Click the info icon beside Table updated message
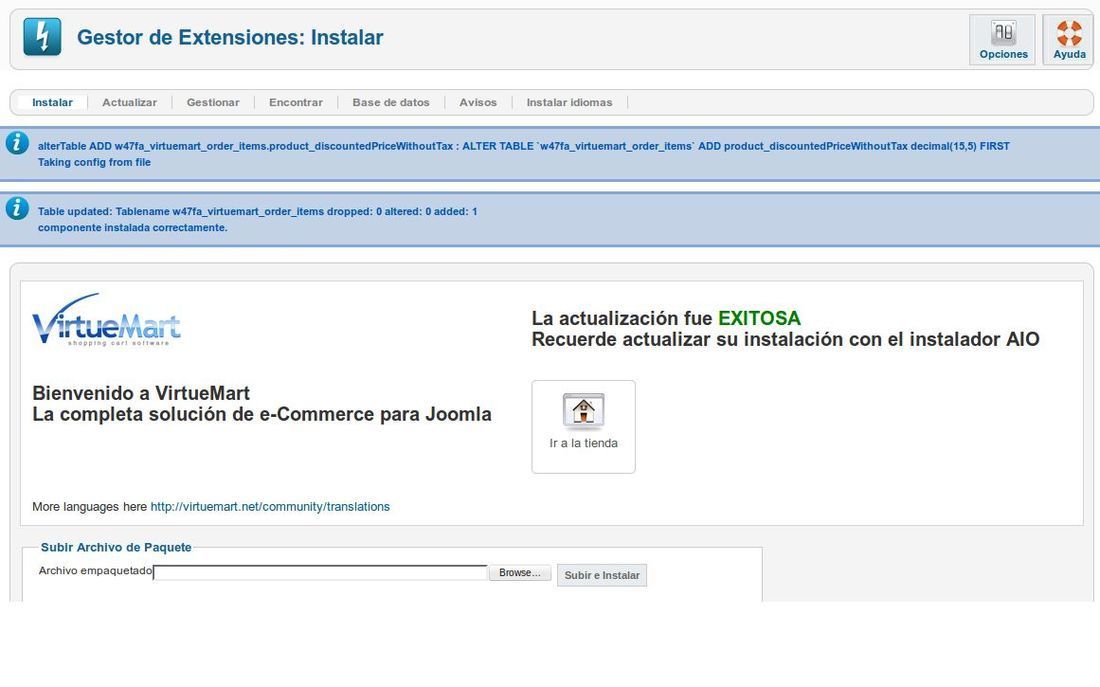The height and width of the screenshot is (687, 1100). (17, 208)
